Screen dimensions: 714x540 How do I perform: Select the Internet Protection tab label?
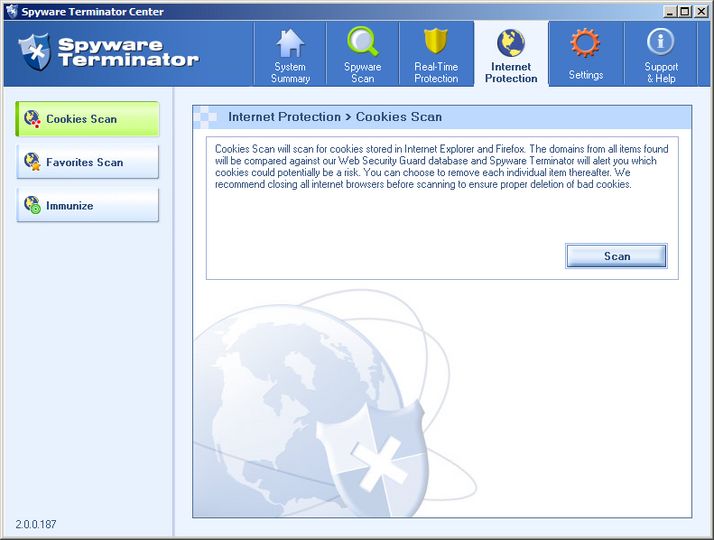pyautogui.click(x=511, y=73)
